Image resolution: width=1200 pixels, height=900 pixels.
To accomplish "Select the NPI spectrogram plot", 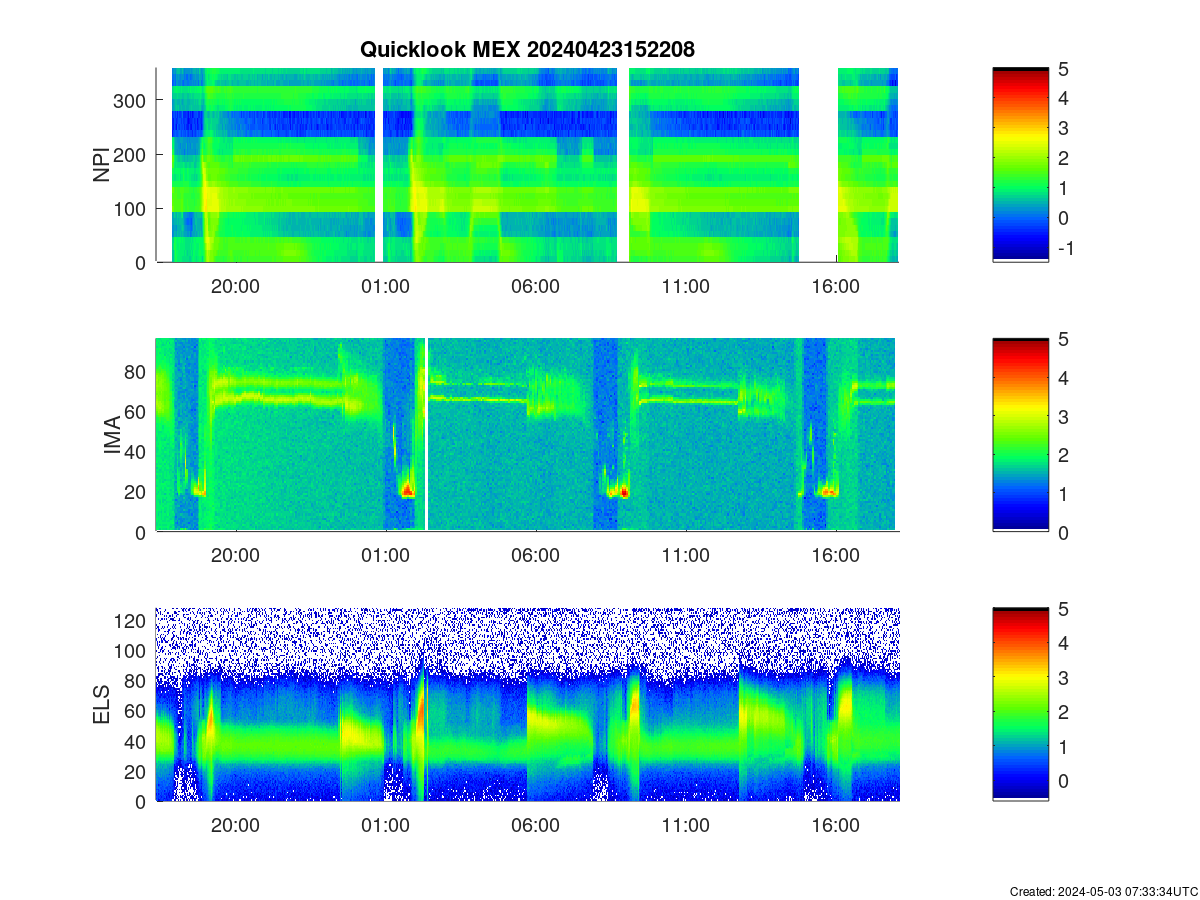I will 527,165.
